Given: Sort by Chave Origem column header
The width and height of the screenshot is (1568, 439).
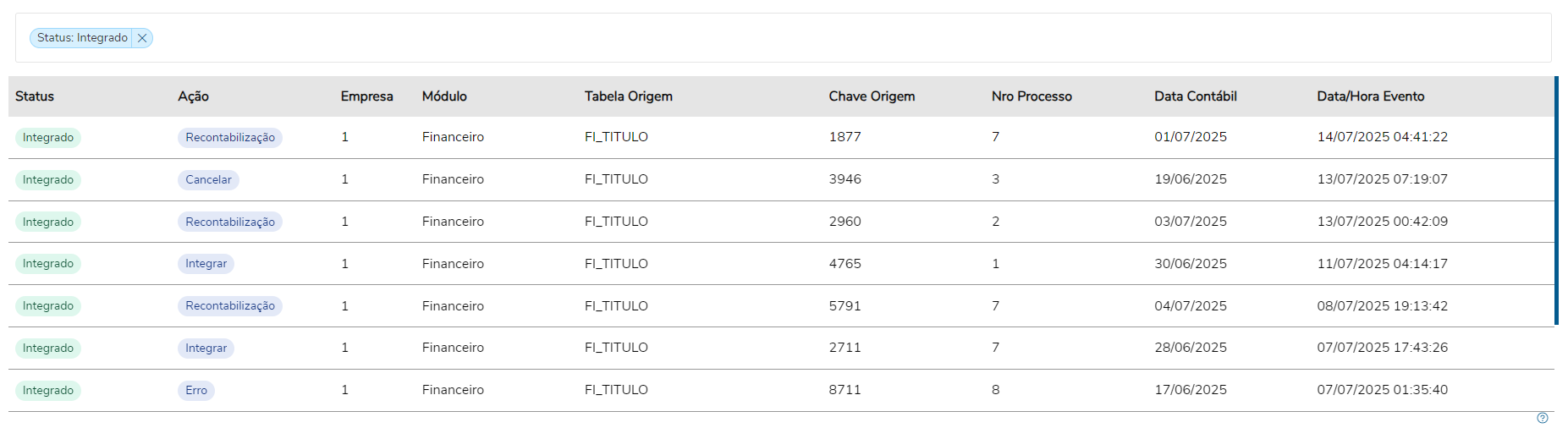Looking at the screenshot, I should coord(872,96).
